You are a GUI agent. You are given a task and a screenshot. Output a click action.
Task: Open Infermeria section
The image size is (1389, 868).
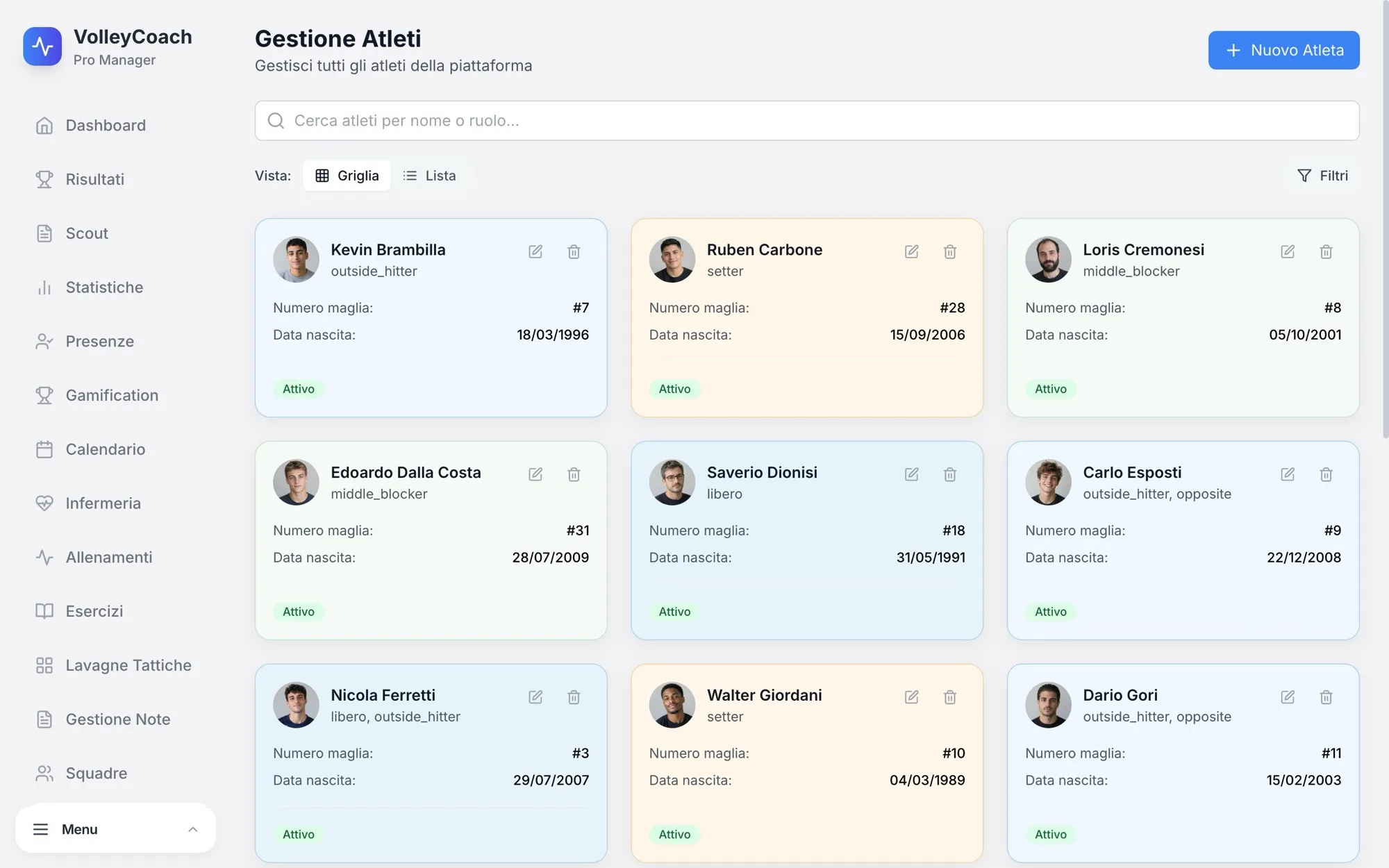115,503
